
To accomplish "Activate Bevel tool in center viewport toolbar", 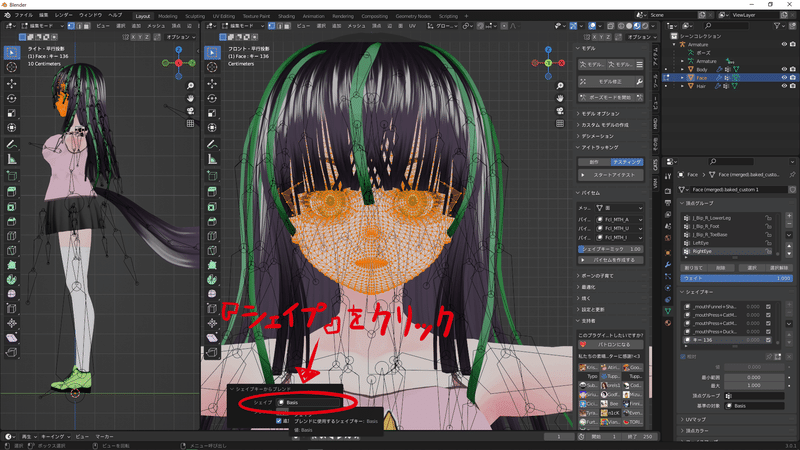I will pyautogui.click(x=212, y=221).
